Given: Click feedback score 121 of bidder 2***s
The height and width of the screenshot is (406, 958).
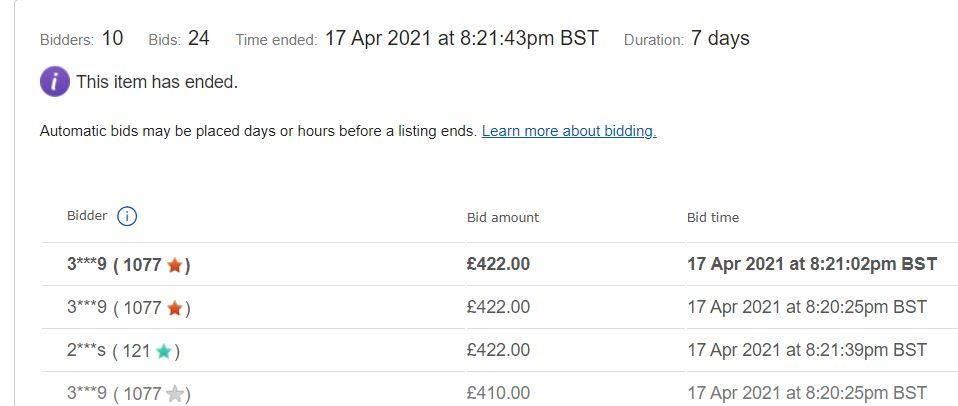Looking at the screenshot, I should coord(135,351).
